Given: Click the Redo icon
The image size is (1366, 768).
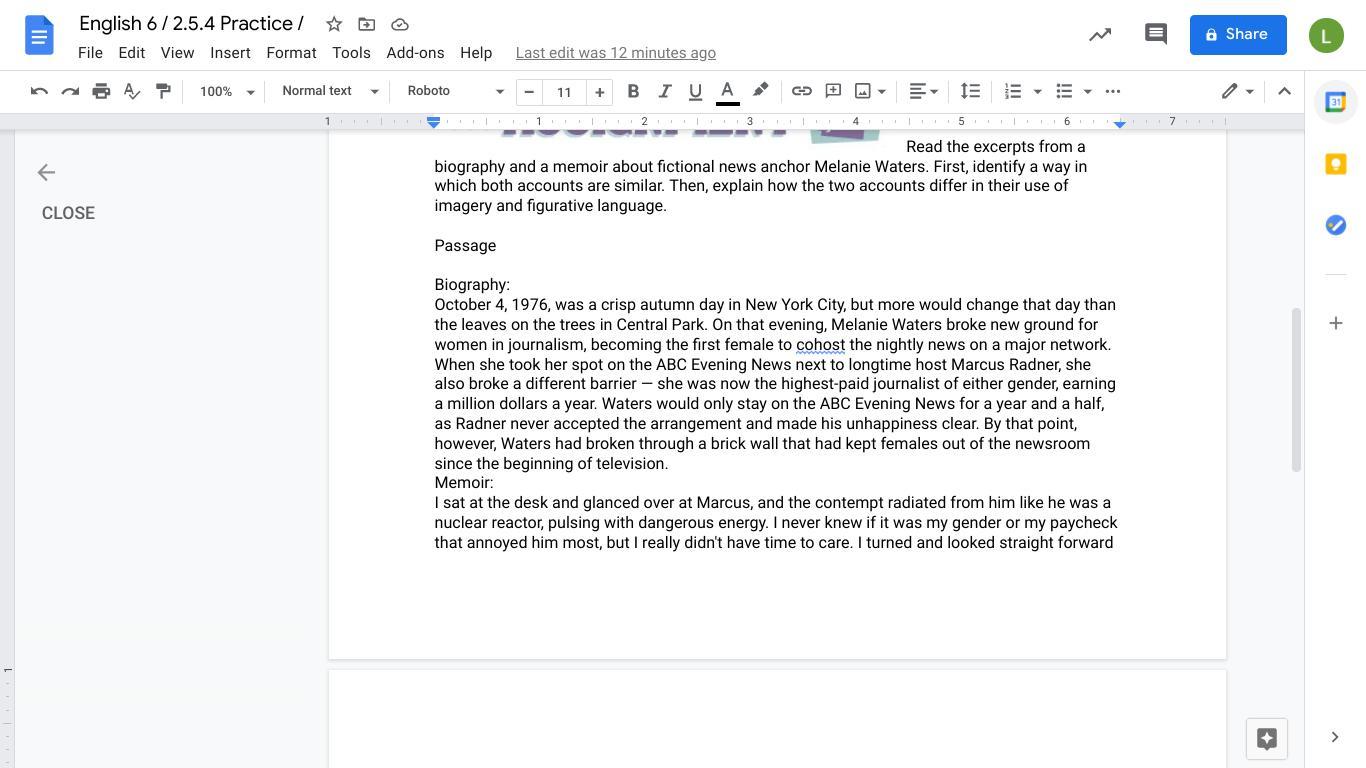Looking at the screenshot, I should (70, 91).
